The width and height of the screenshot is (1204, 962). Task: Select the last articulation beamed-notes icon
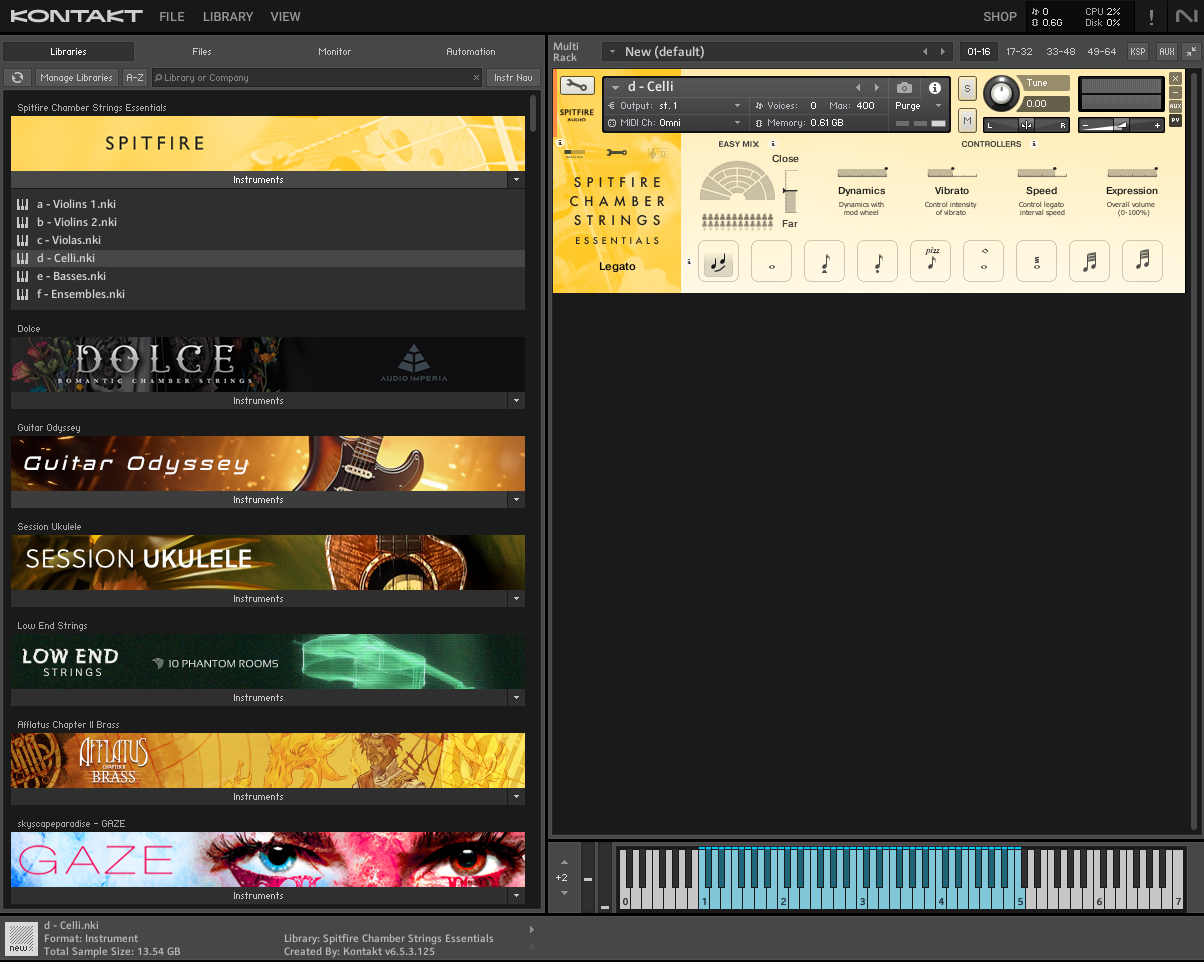(1142, 261)
